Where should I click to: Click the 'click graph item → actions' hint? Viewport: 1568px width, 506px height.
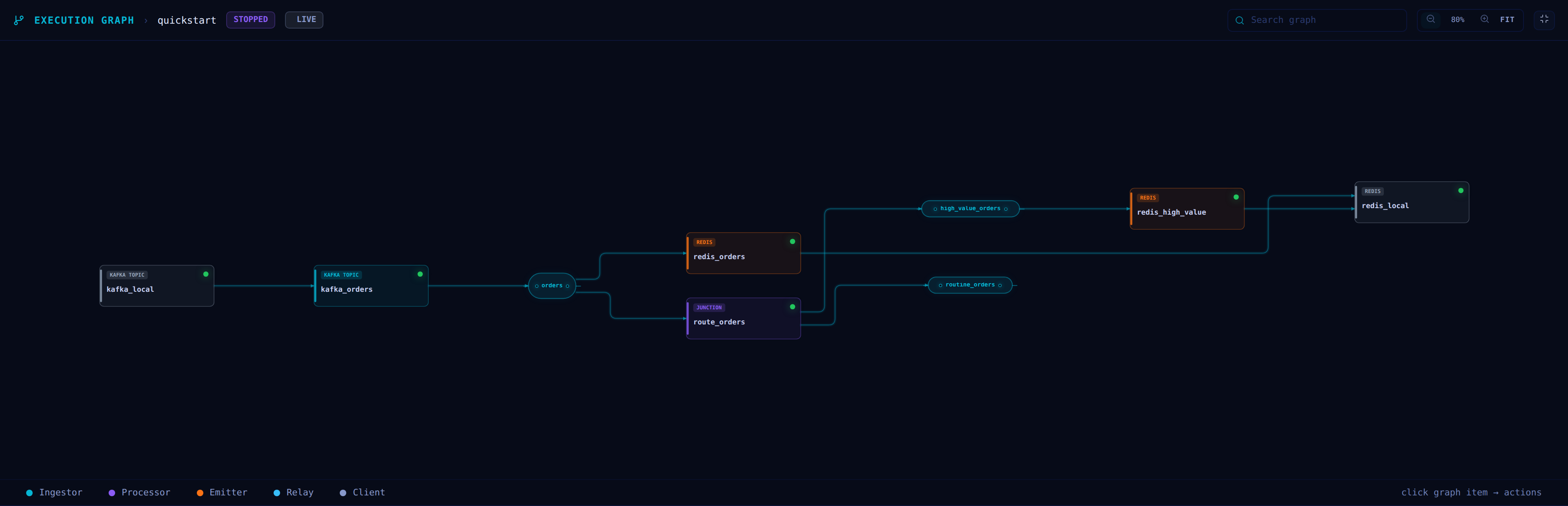(1471, 493)
